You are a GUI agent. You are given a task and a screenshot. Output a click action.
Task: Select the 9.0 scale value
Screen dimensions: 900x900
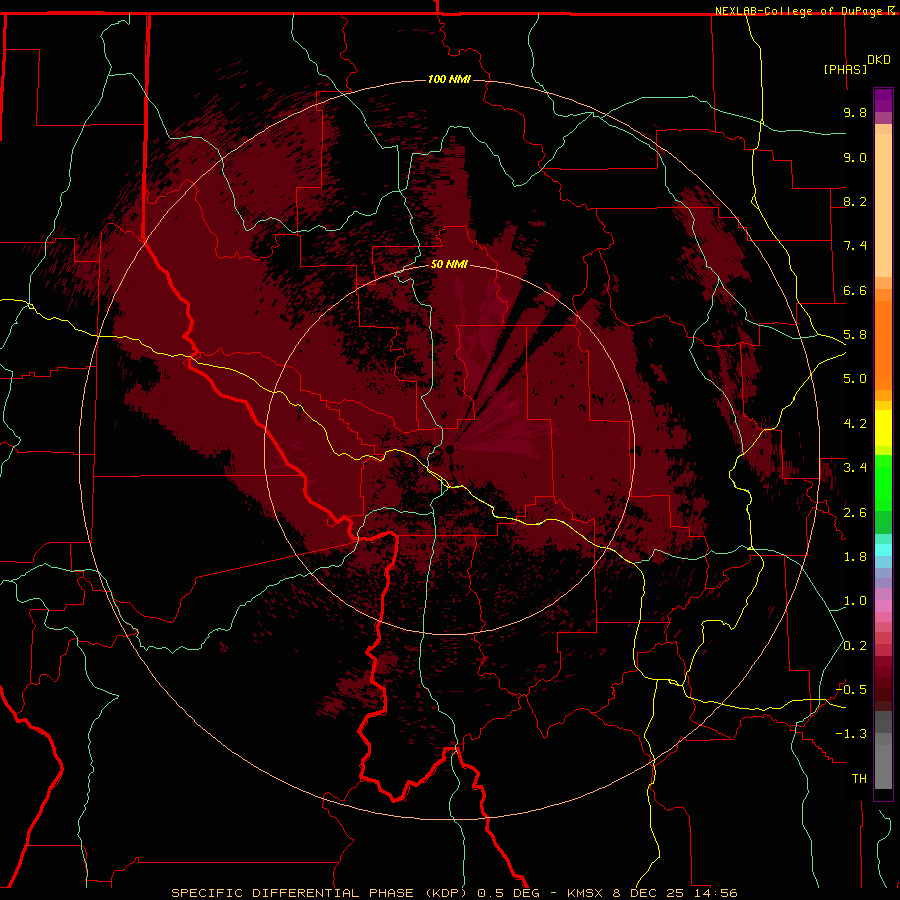click(855, 157)
